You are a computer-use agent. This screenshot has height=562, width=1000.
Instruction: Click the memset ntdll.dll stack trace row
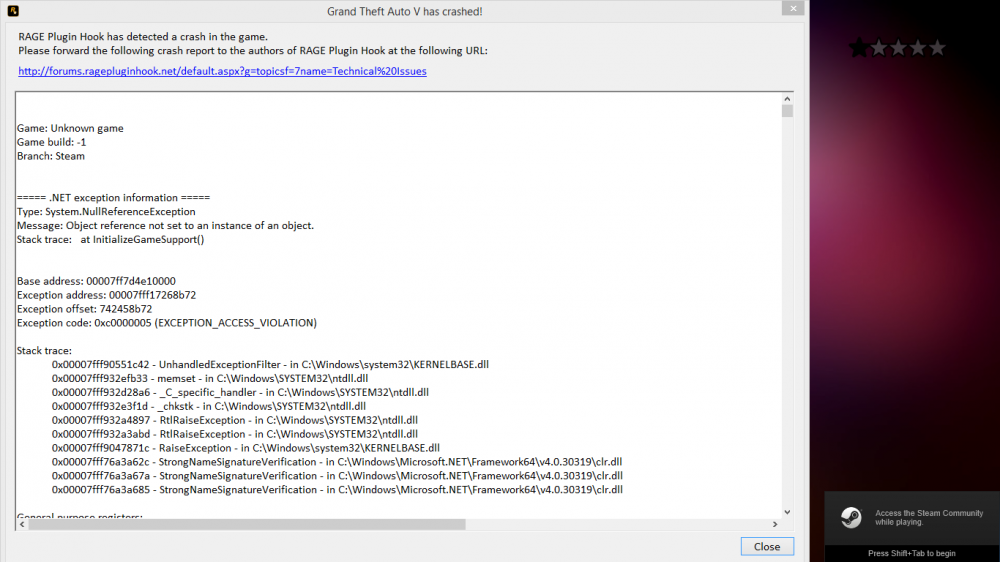point(210,379)
